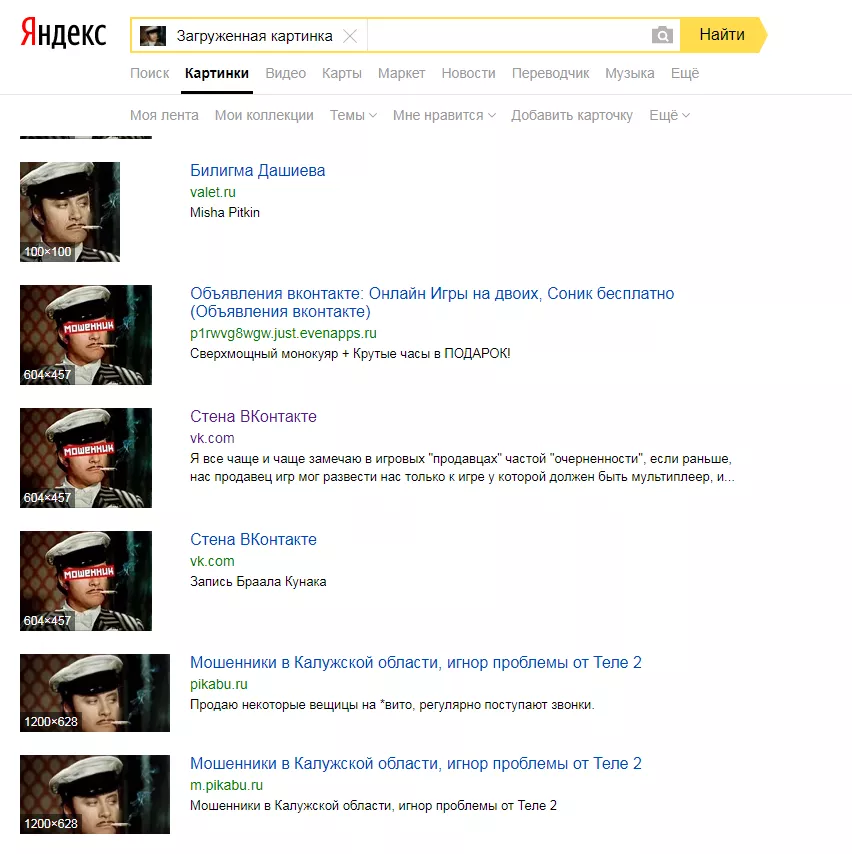Click the Misha Pitkin description text
The height and width of the screenshot is (854, 852).
[x=224, y=213]
